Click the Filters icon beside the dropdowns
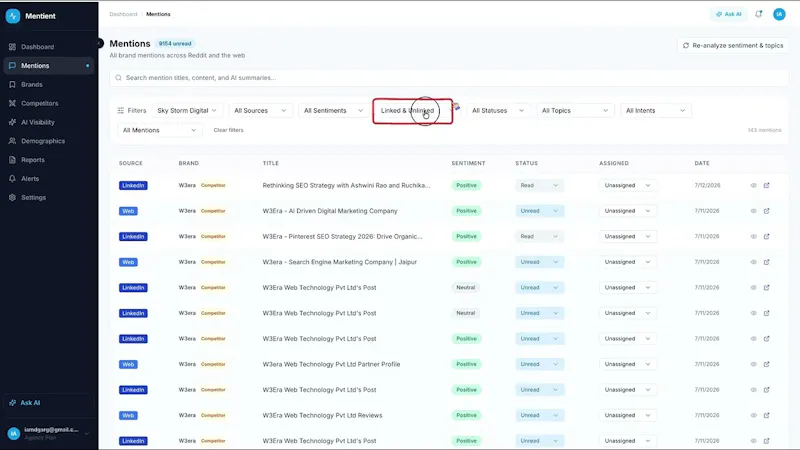The height and width of the screenshot is (450, 800). (121, 110)
